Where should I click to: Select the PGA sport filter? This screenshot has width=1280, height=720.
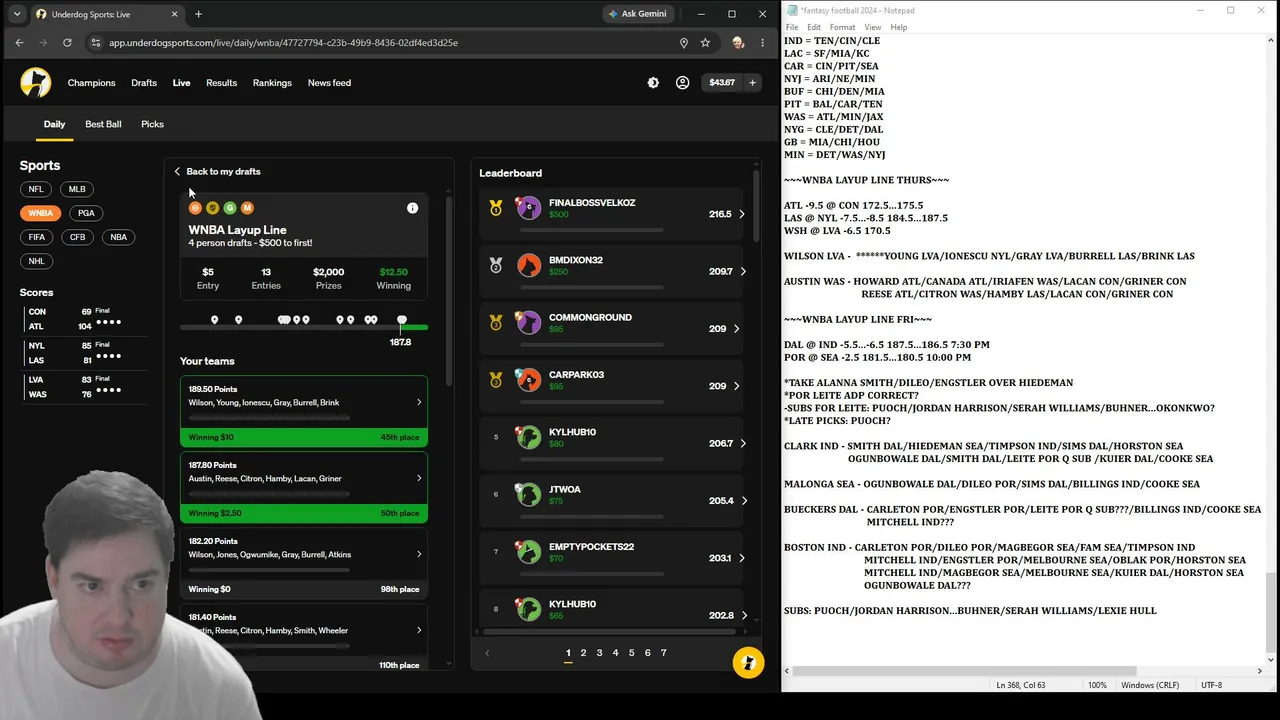(x=86, y=213)
